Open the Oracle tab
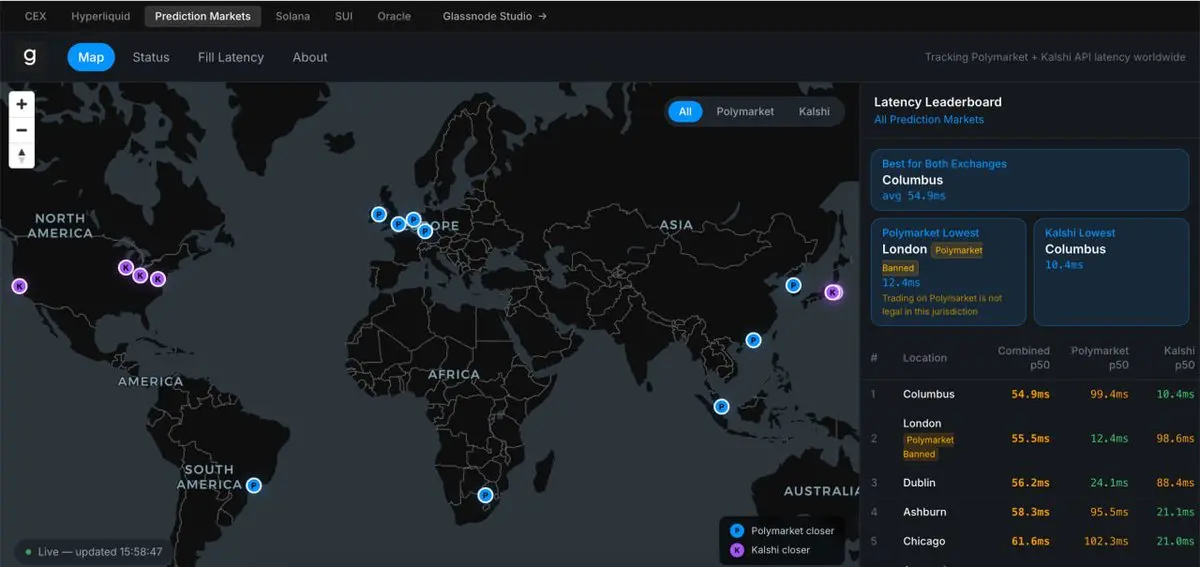1200x567 pixels. pyautogui.click(x=394, y=16)
